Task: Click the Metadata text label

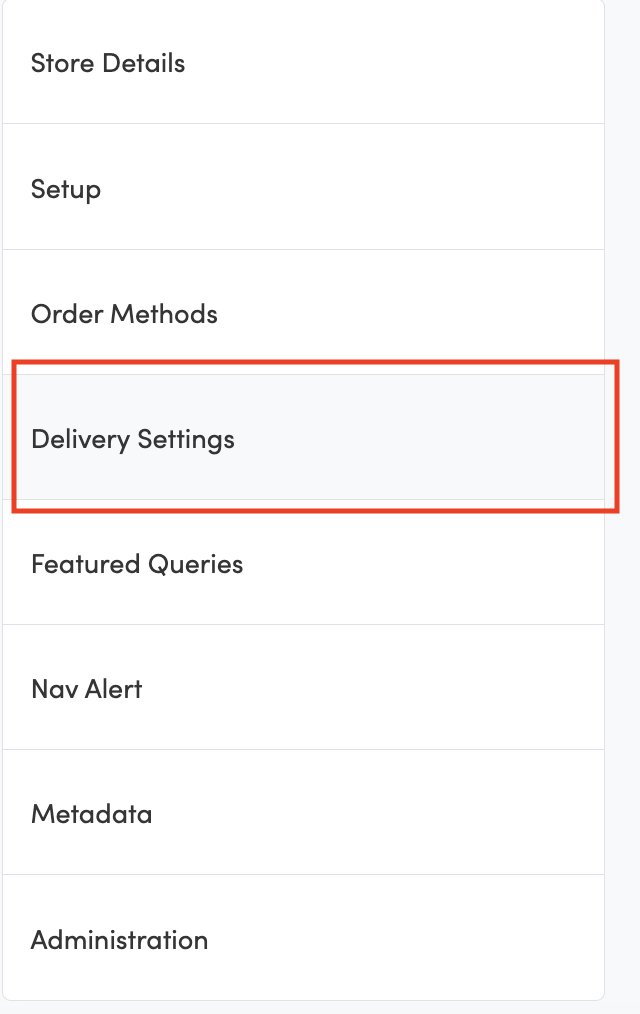Action: tap(92, 814)
